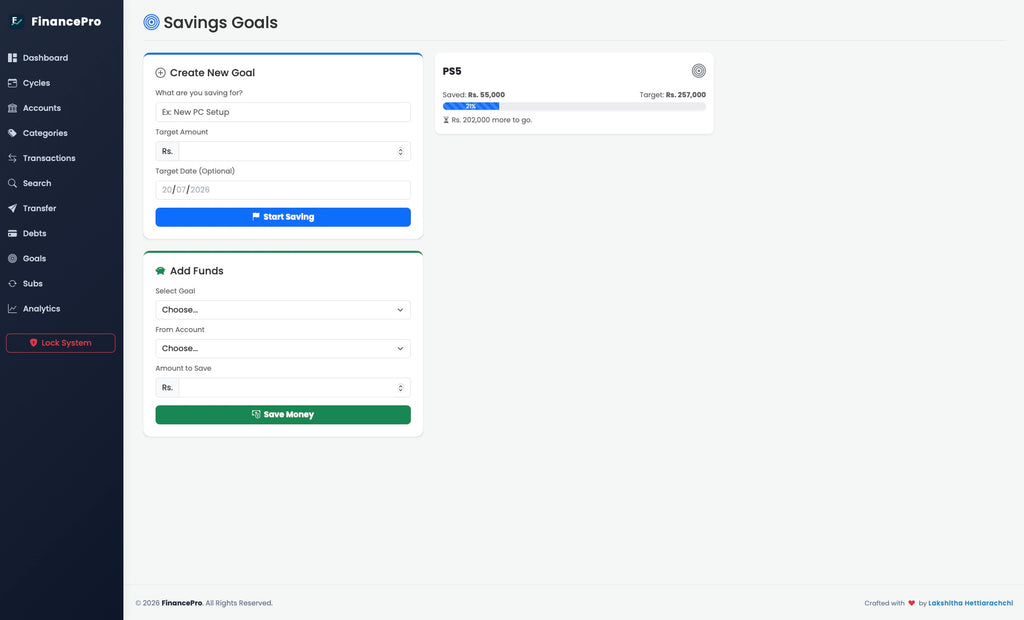Click the Cycles calendar icon
Screen dimensions: 1024x620
coord(12,83)
